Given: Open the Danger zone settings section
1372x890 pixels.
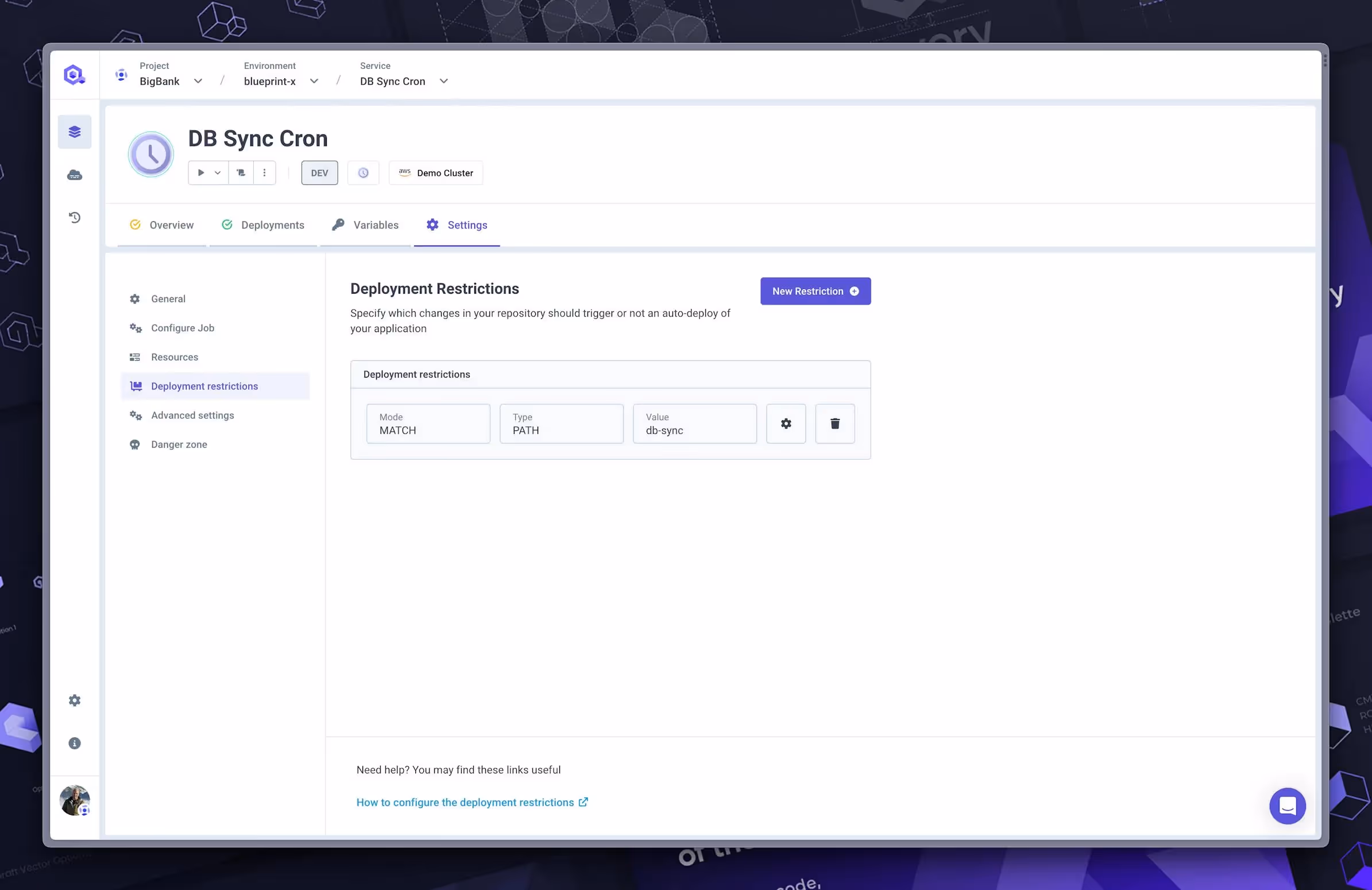Looking at the screenshot, I should coord(179,444).
